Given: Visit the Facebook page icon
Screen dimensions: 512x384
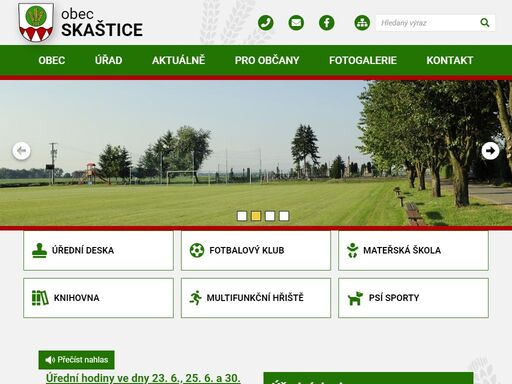Looking at the screenshot, I should tap(327, 23).
